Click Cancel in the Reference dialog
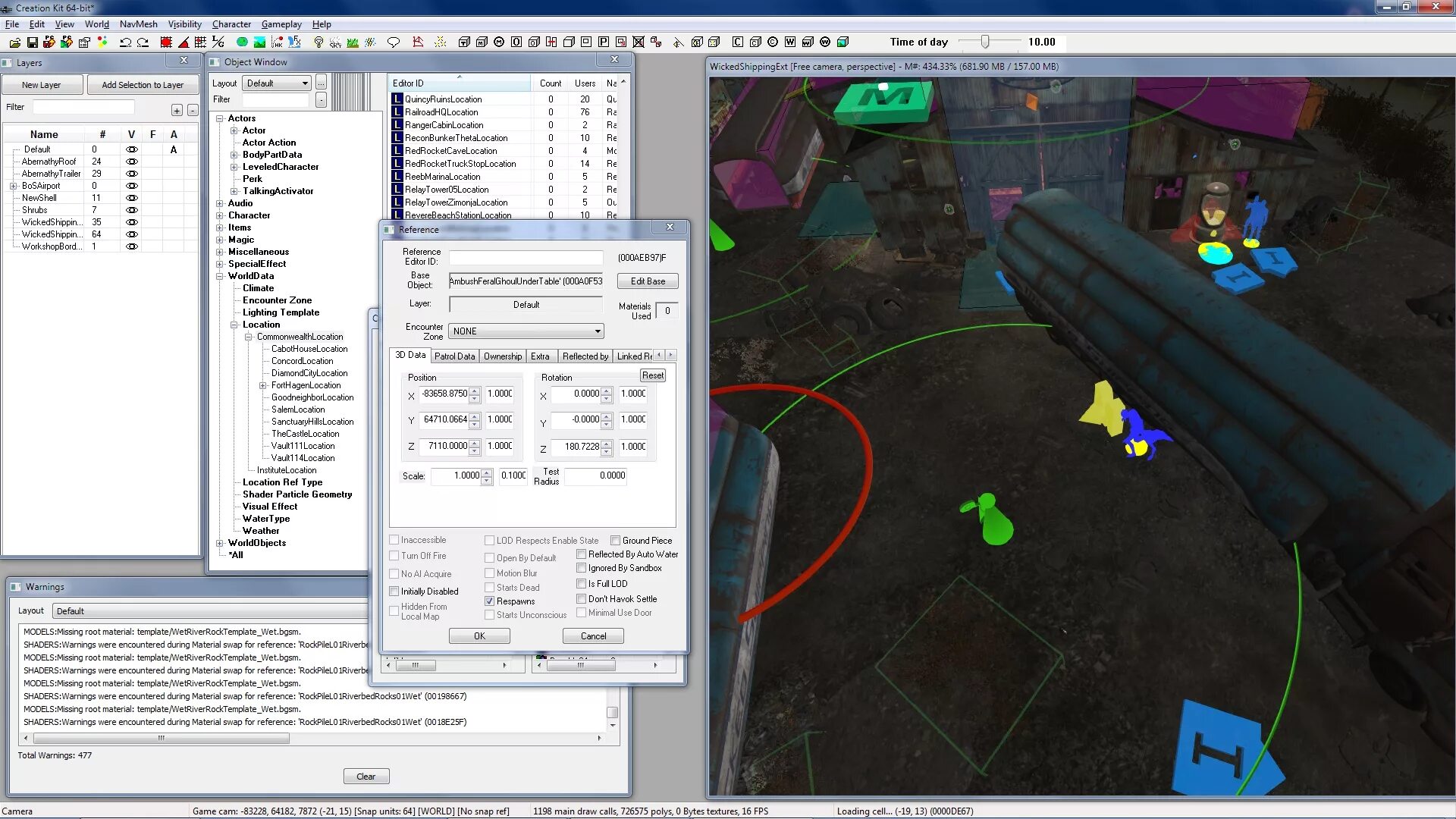Screen dimensions: 1456x819 pyautogui.click(x=593, y=636)
